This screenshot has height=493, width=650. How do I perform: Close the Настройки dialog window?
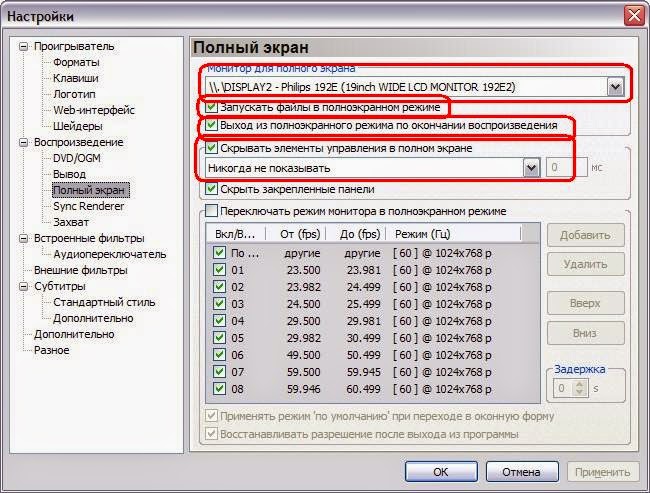632,16
